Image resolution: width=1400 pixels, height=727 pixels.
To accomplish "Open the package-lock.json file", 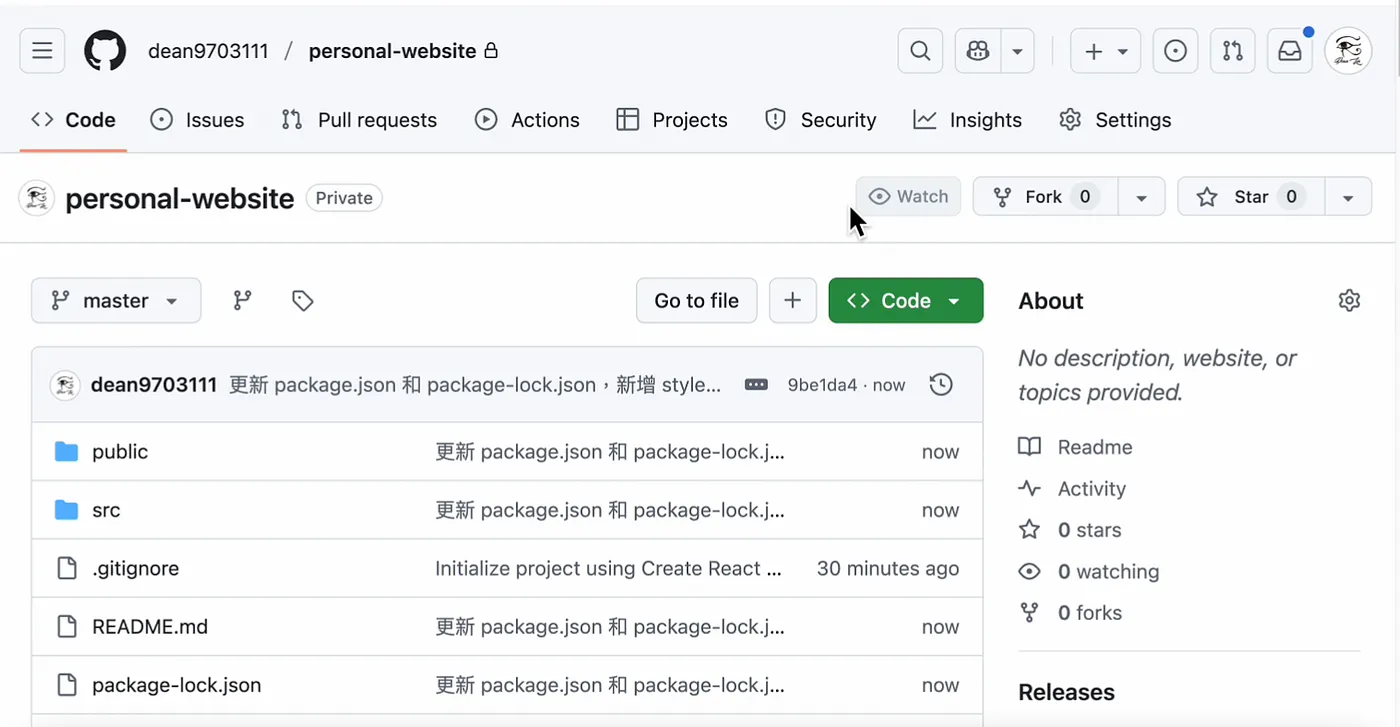I will click(176, 686).
